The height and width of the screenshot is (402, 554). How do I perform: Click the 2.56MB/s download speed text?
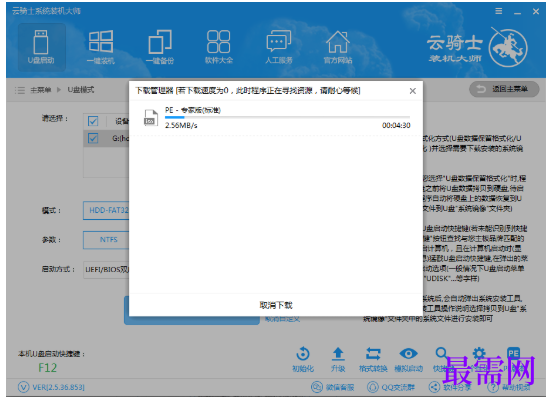pyautogui.click(x=181, y=125)
